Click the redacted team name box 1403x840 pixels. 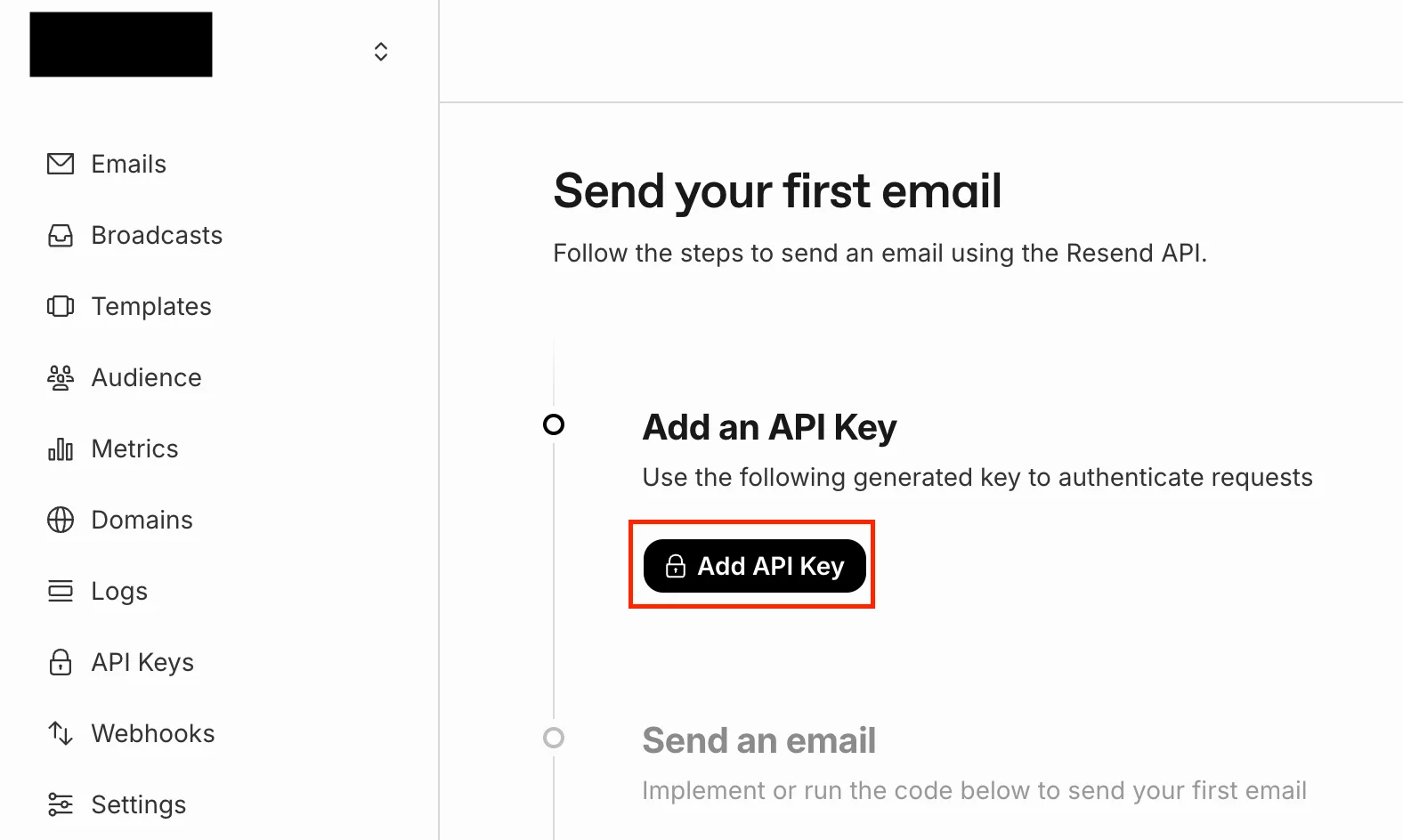click(121, 44)
